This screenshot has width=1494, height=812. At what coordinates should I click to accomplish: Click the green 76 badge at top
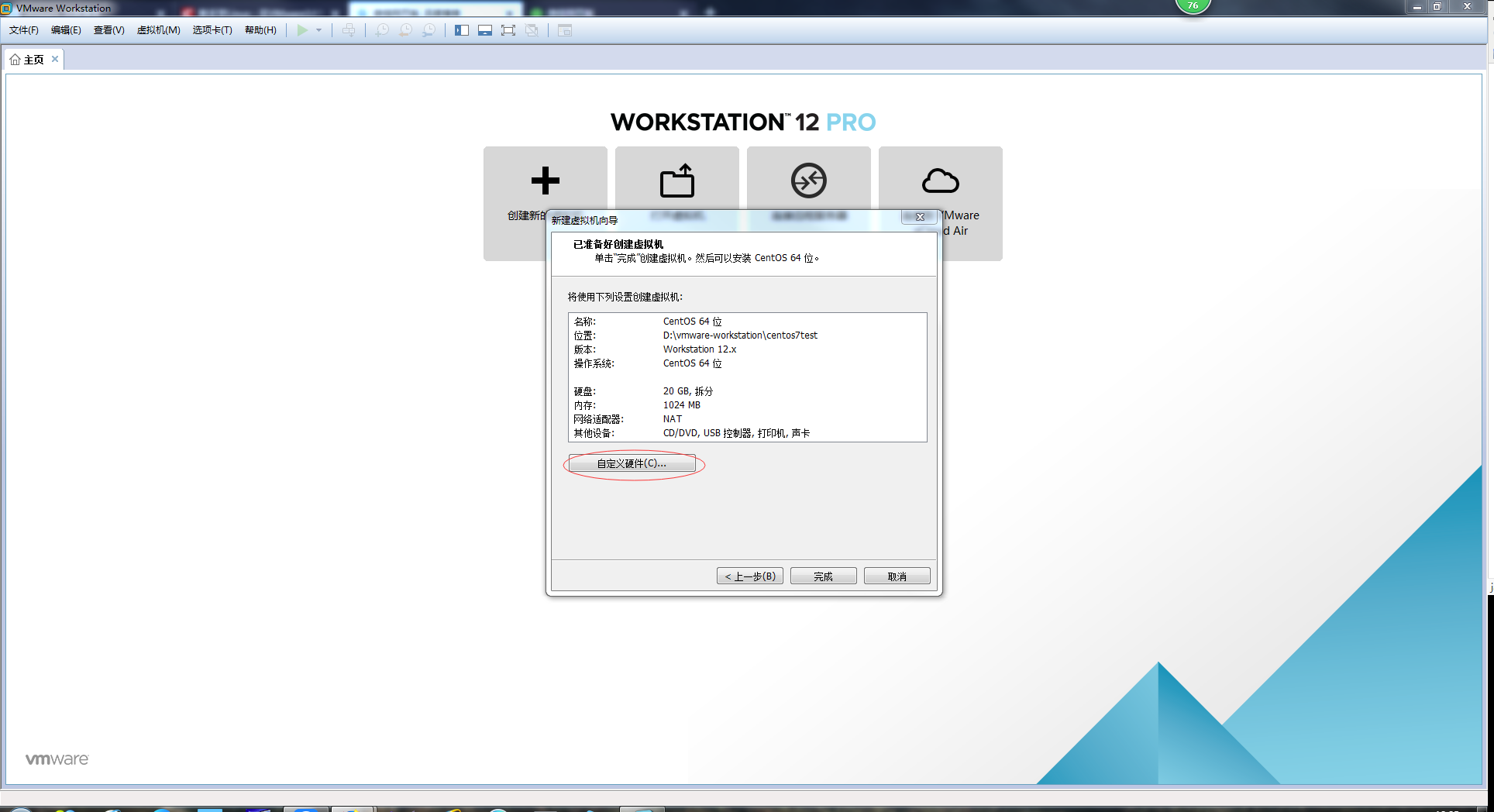[x=1193, y=5]
